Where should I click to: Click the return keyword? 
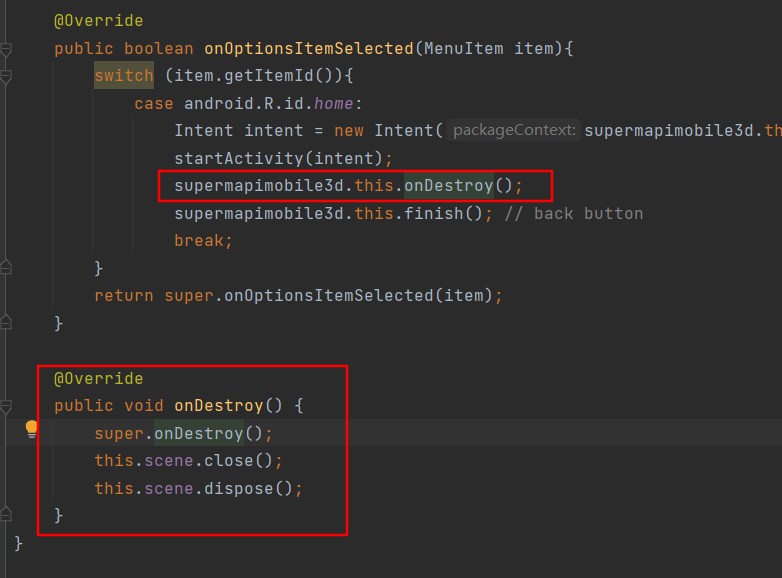[x=124, y=295]
